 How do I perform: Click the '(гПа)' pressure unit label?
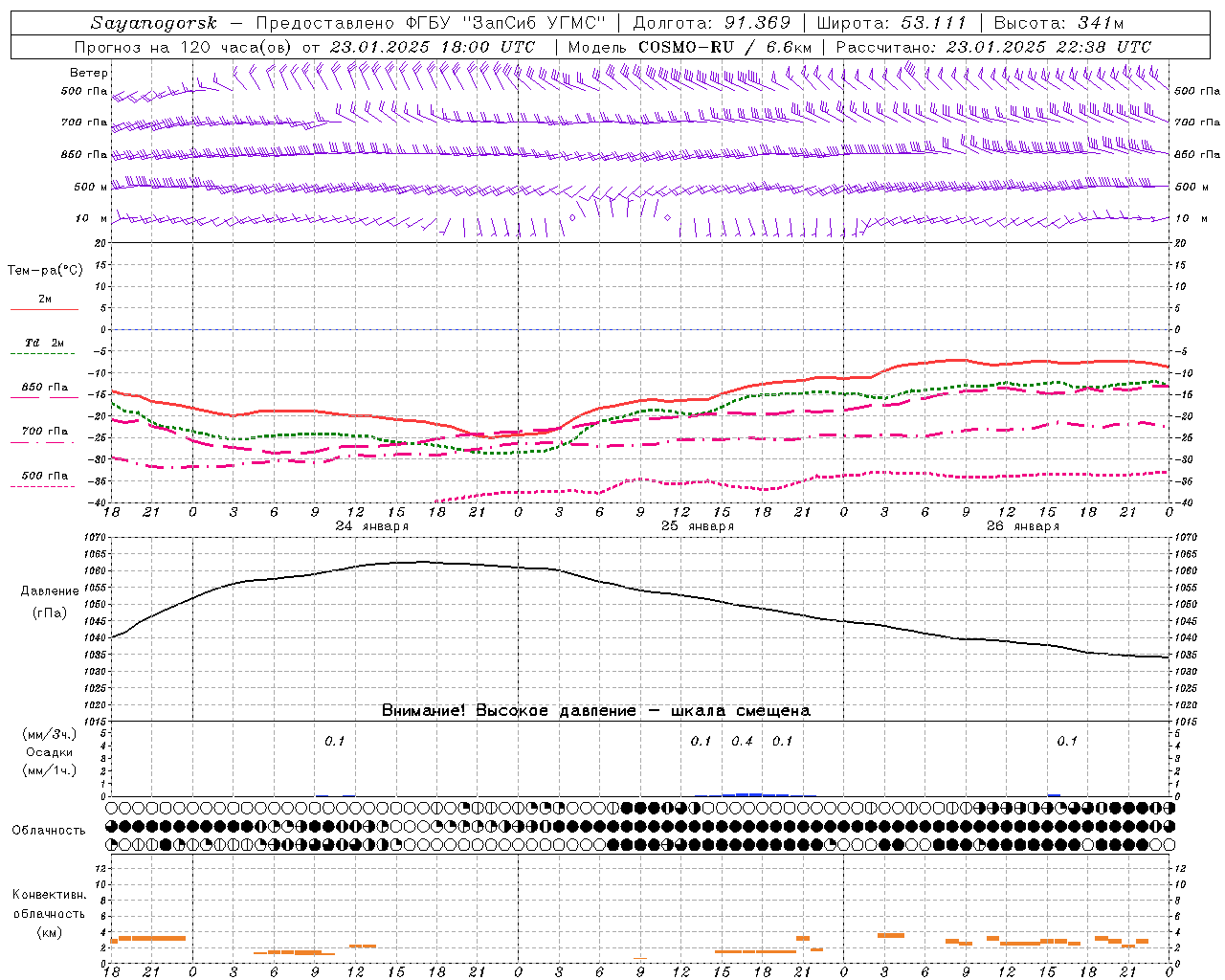[x=50, y=613]
